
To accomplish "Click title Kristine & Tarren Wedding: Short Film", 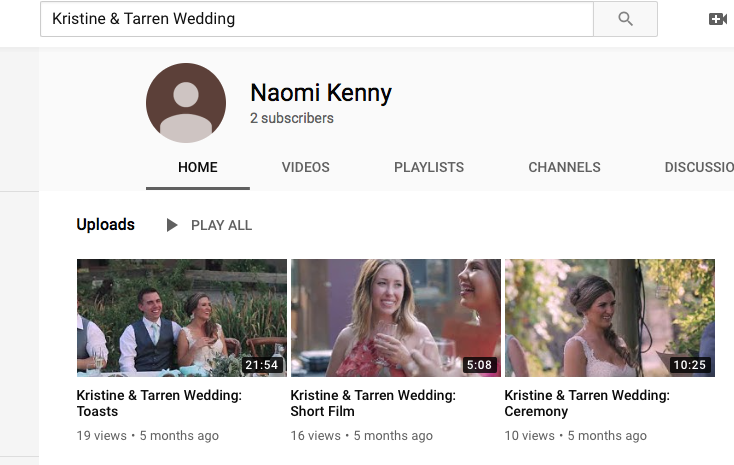I will (x=373, y=403).
